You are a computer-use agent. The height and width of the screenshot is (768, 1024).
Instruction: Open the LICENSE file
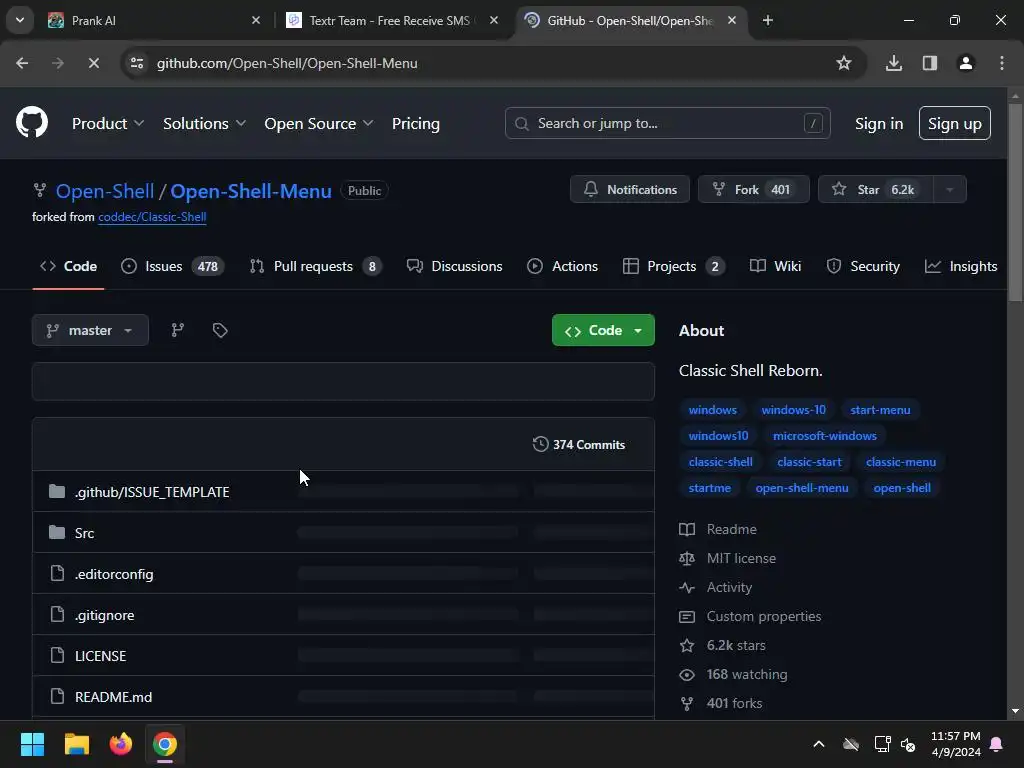point(101,656)
